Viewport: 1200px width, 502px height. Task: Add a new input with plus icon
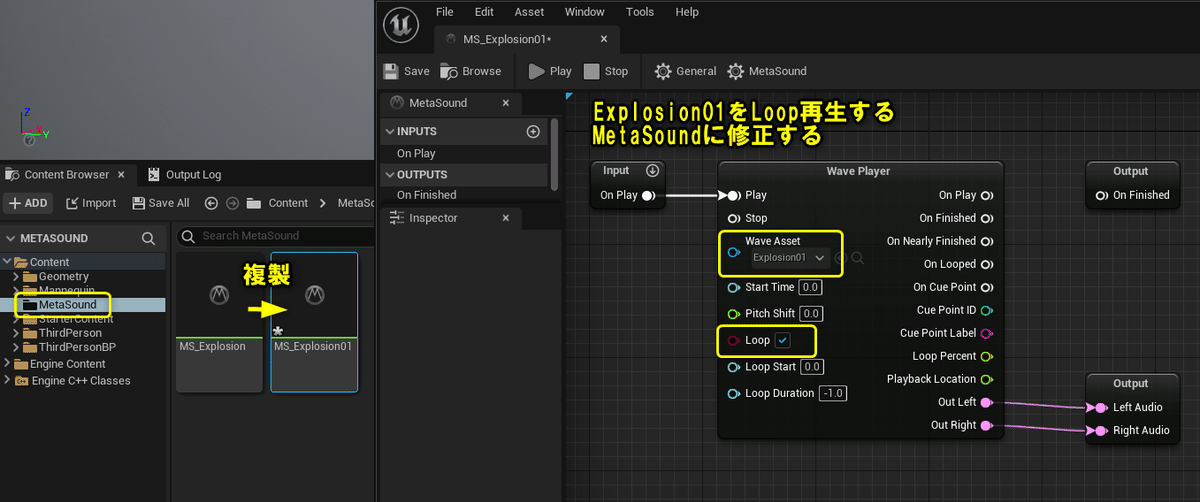point(533,131)
